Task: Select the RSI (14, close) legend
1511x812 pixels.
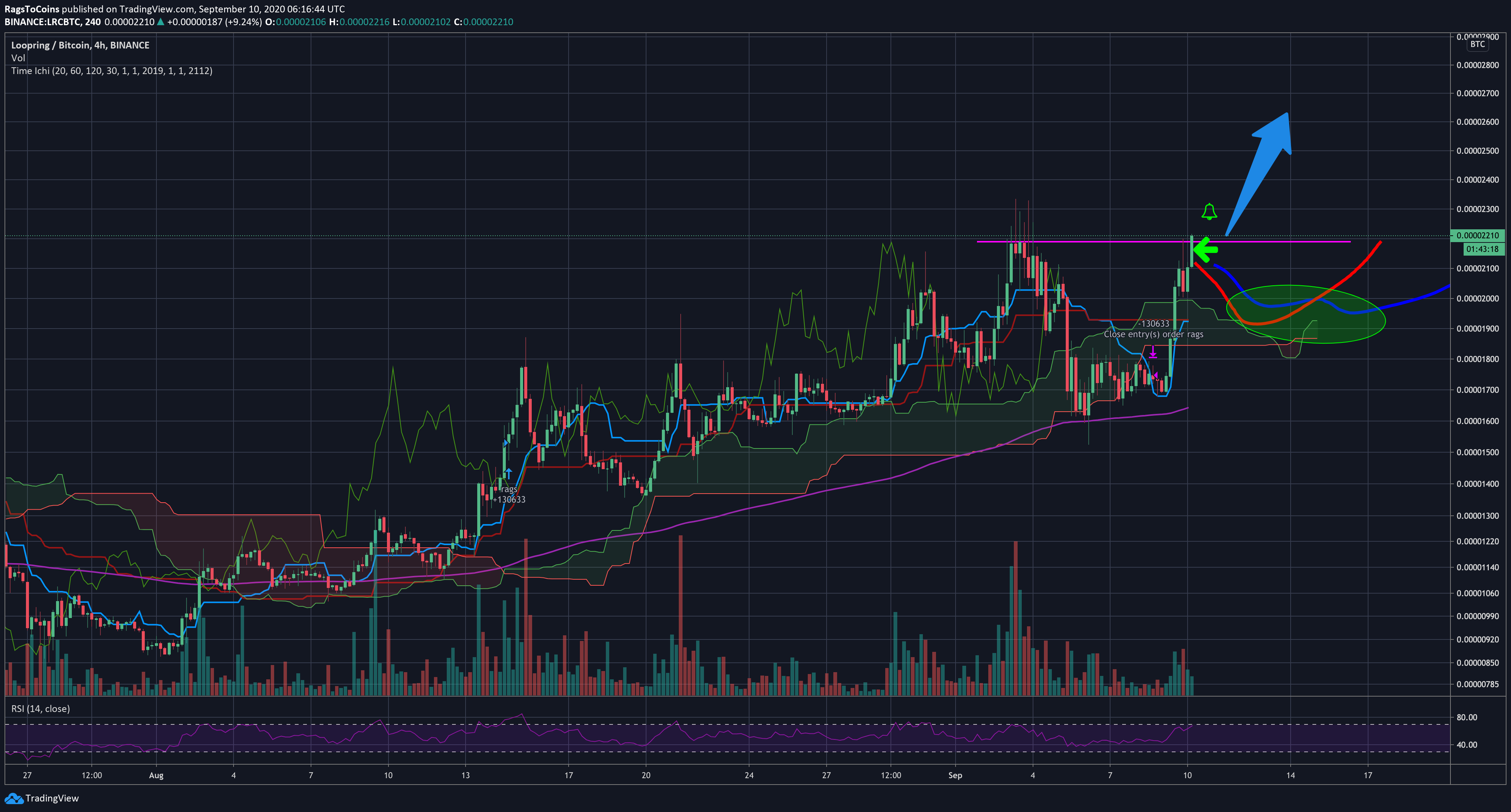Action: point(41,709)
